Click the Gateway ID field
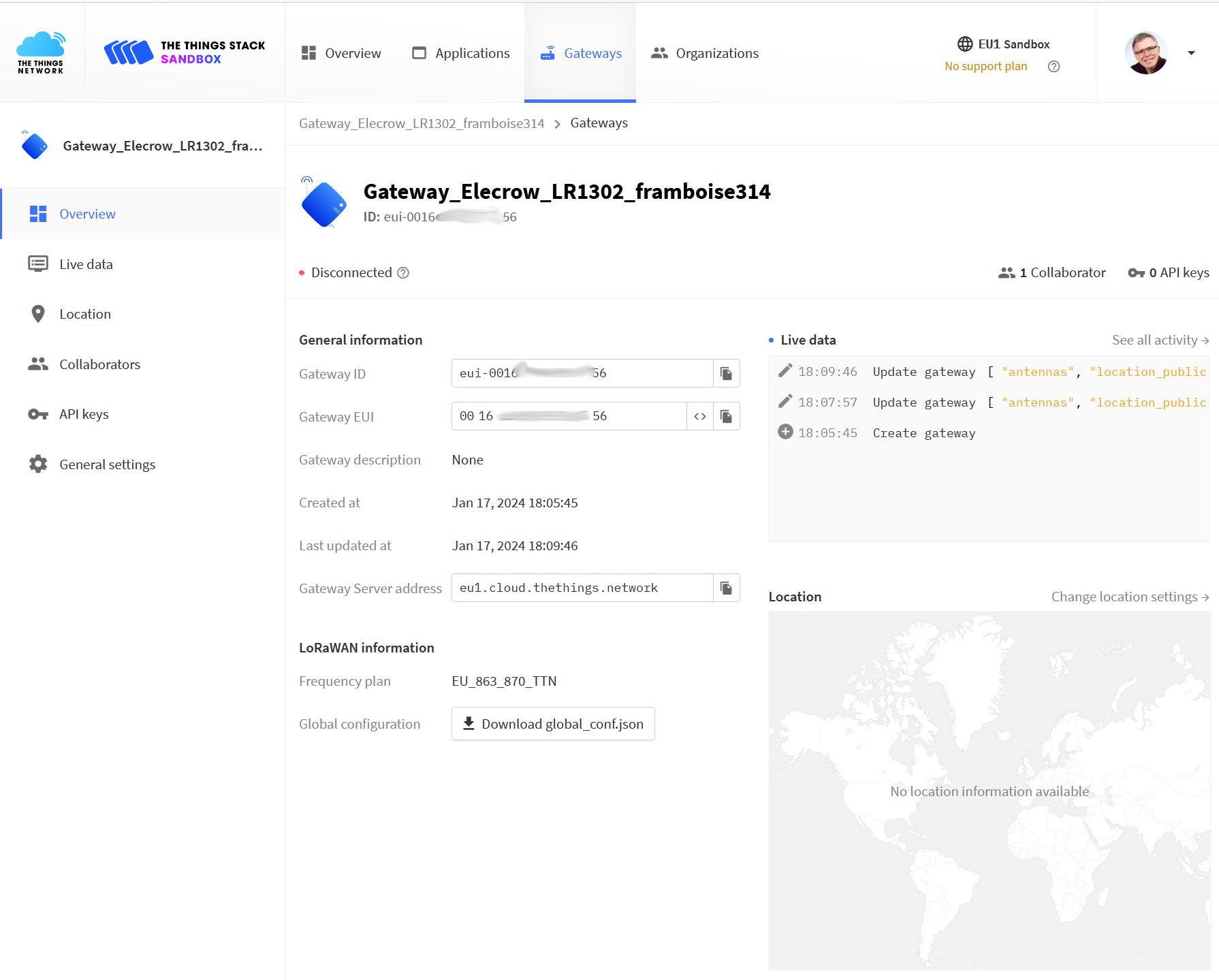The image size is (1219, 980). tap(582, 373)
